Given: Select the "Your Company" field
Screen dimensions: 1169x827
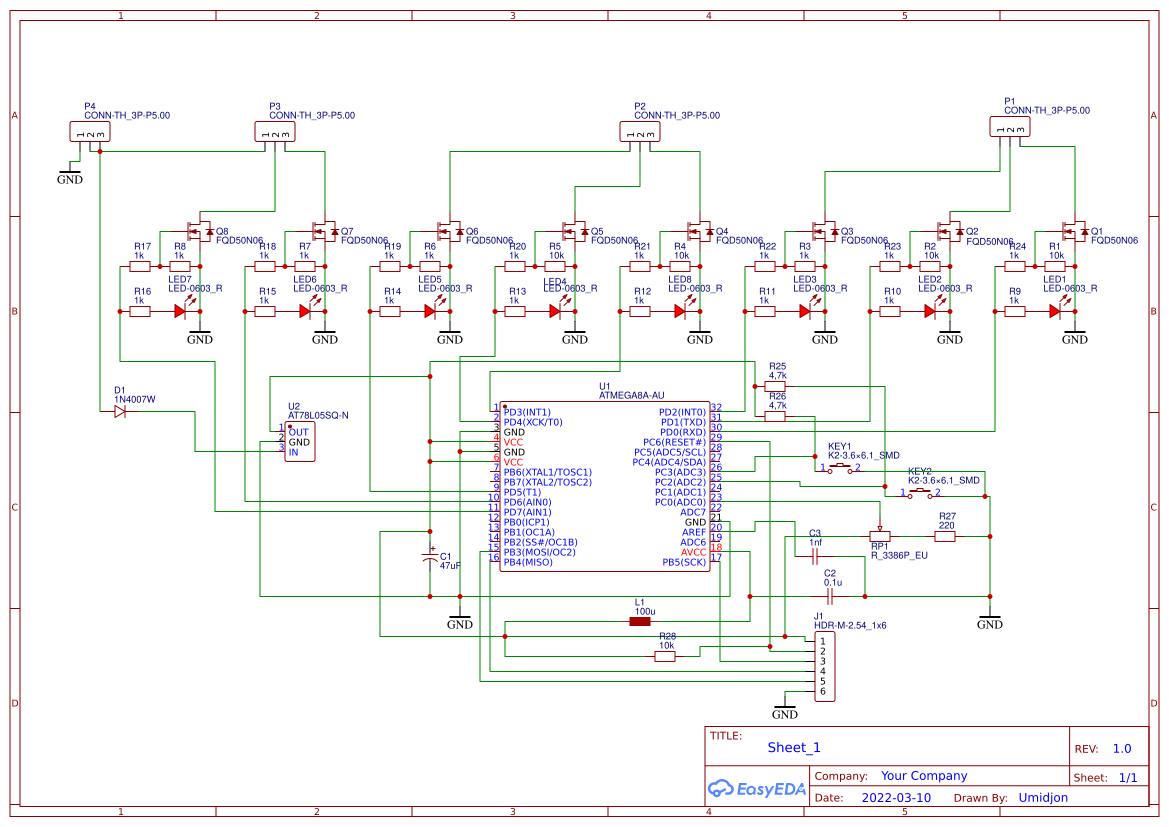Looking at the screenshot, I should (x=923, y=776).
